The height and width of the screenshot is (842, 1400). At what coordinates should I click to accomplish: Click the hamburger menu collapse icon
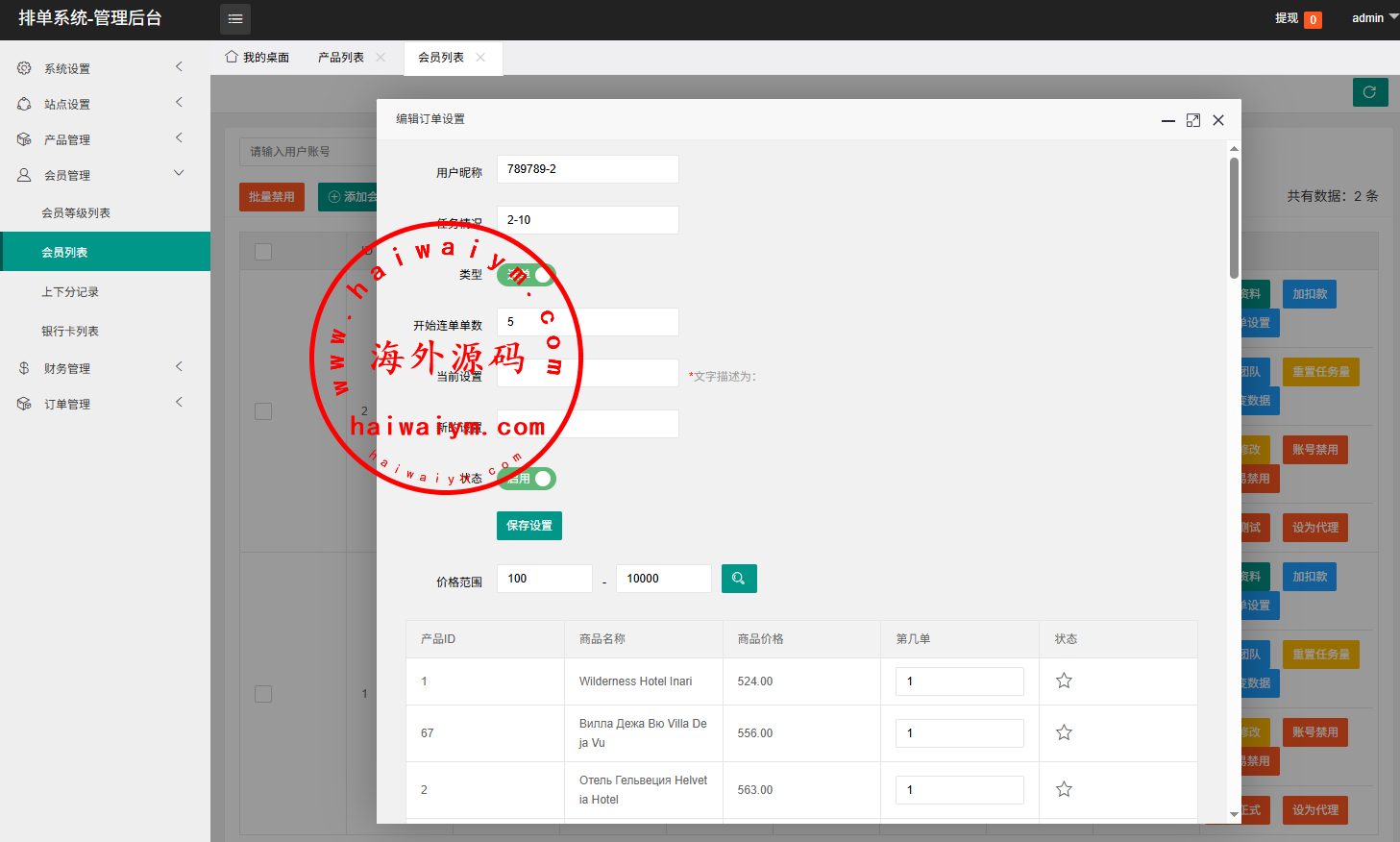[235, 19]
